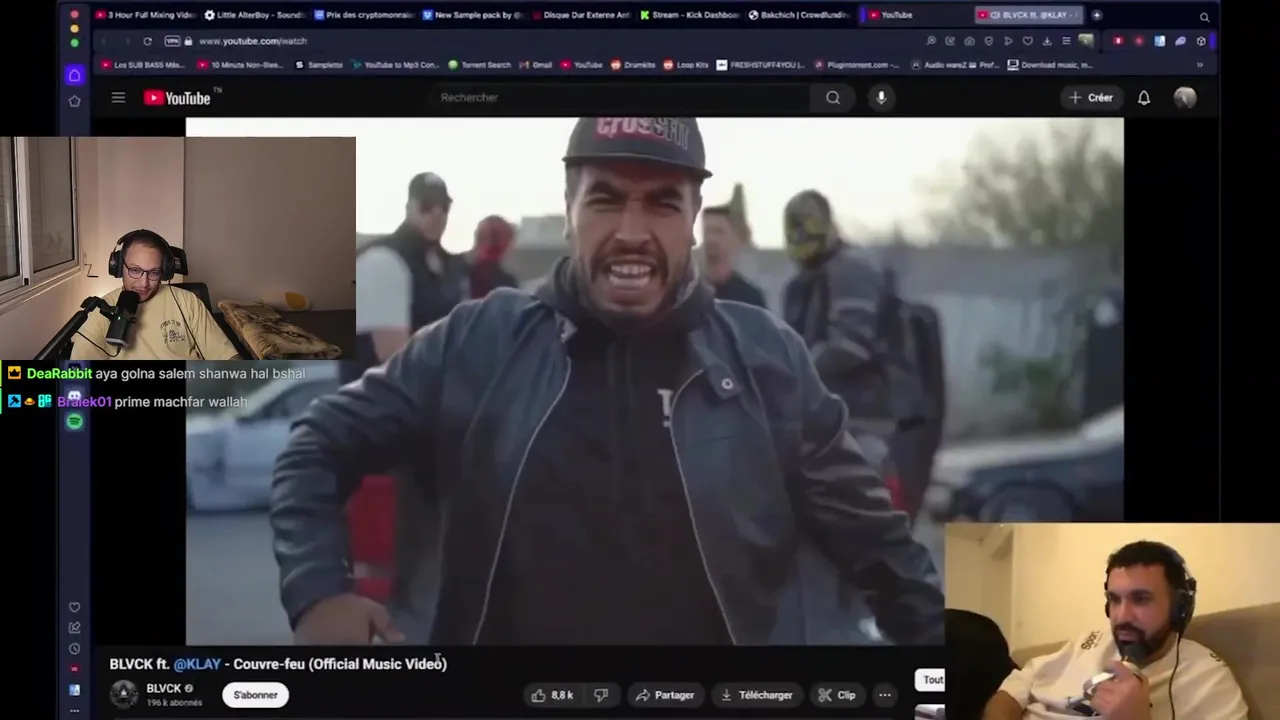Screen dimensions: 1280x720
Task: Open the Gmail bookmark
Action: coord(535,65)
